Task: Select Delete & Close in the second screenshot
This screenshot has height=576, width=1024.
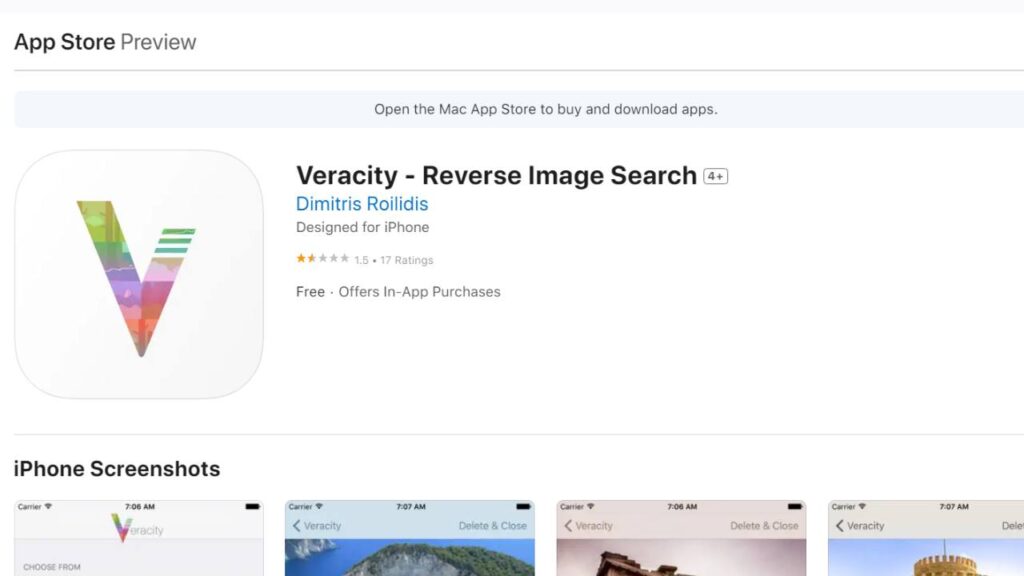Action: (494, 525)
